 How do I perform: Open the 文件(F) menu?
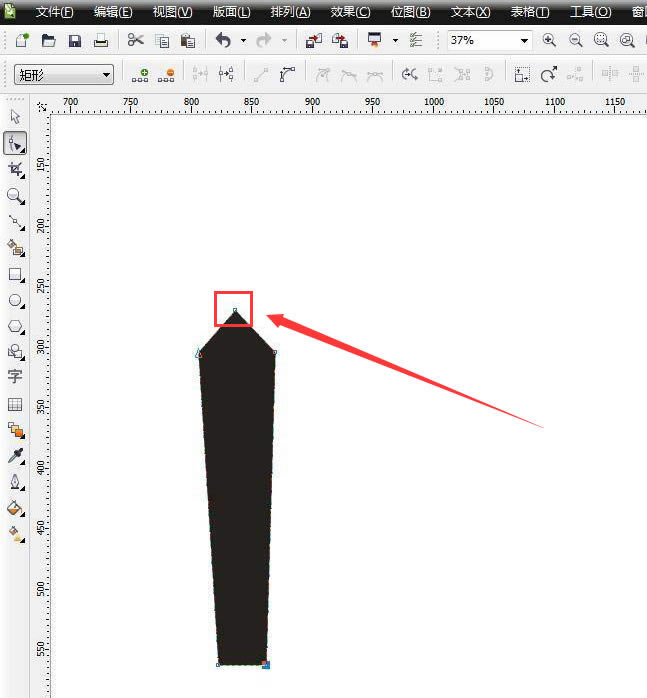click(54, 12)
